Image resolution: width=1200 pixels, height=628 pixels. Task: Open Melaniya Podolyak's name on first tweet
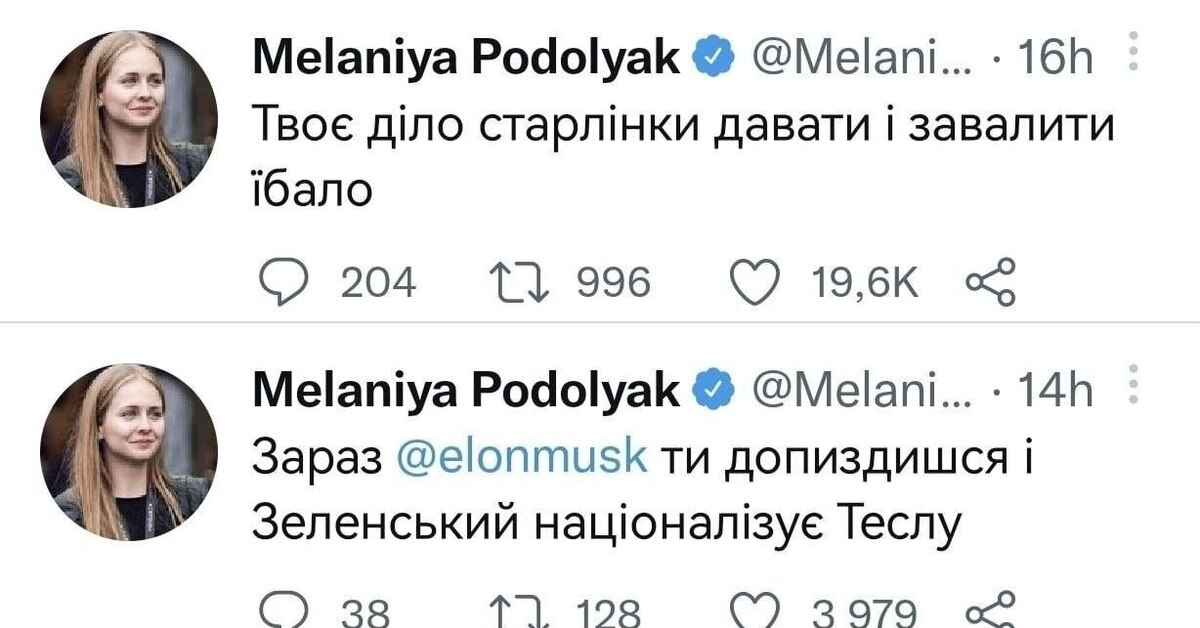click(467, 60)
